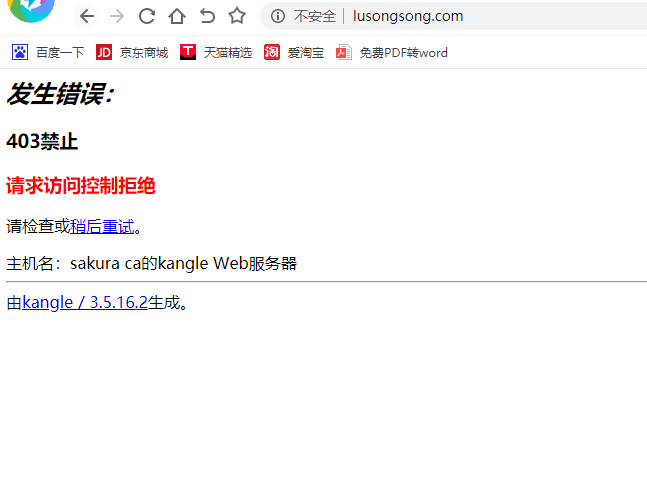Click the forward navigation arrow
This screenshot has height=489, width=647.
click(x=117, y=17)
